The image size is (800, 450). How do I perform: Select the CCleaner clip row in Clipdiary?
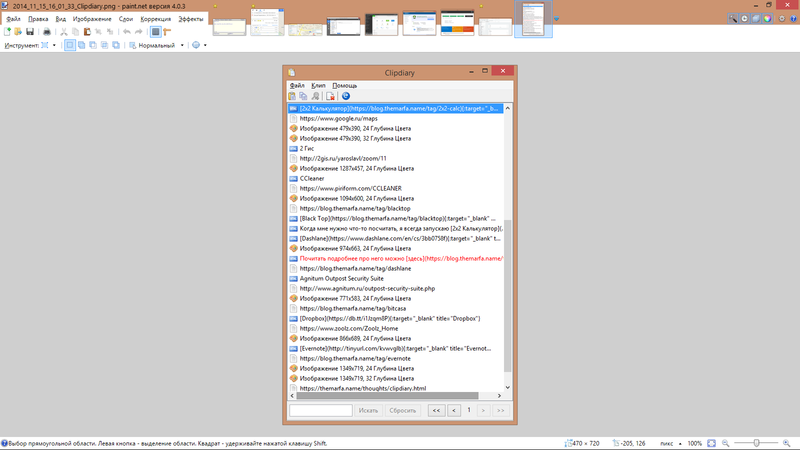(x=395, y=179)
